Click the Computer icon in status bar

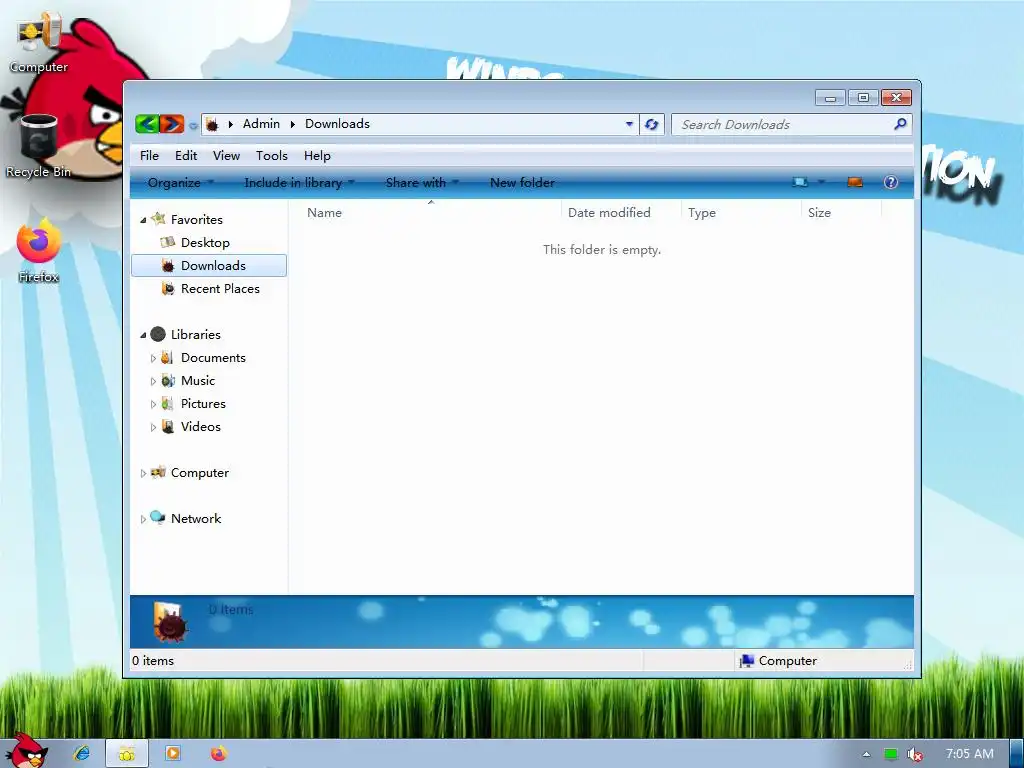point(746,661)
